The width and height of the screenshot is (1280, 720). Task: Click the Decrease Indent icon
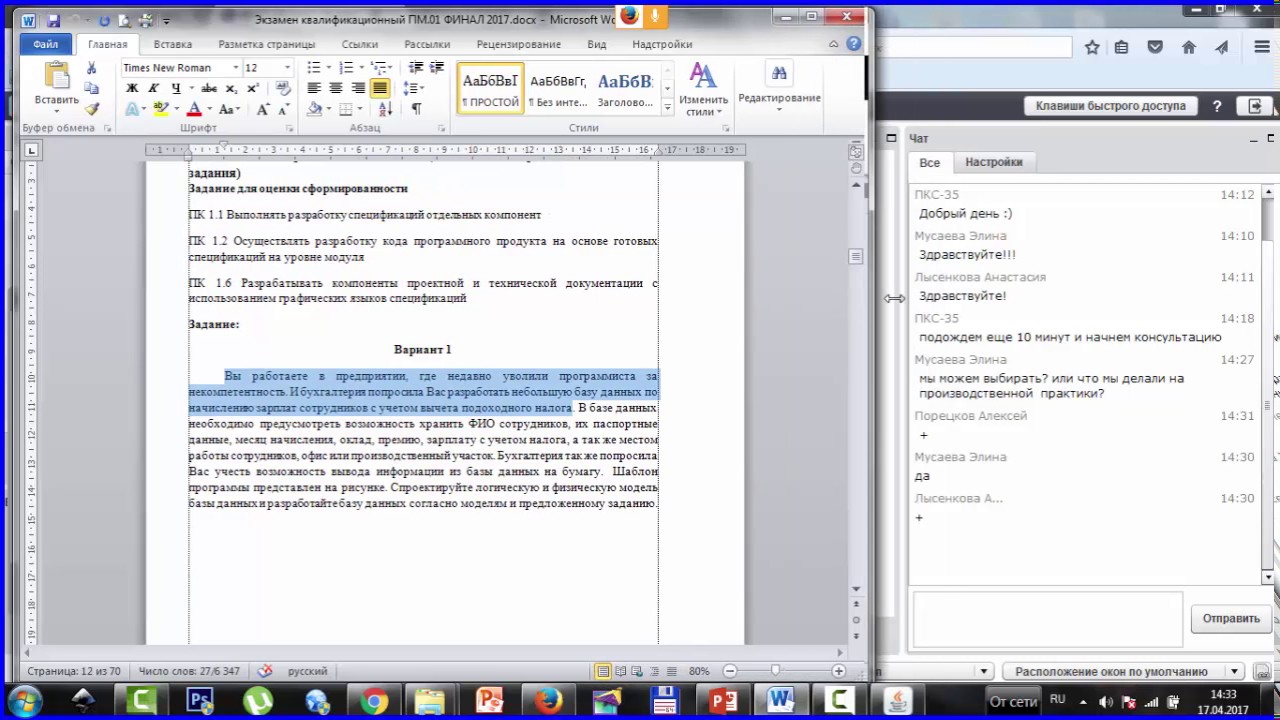416,67
